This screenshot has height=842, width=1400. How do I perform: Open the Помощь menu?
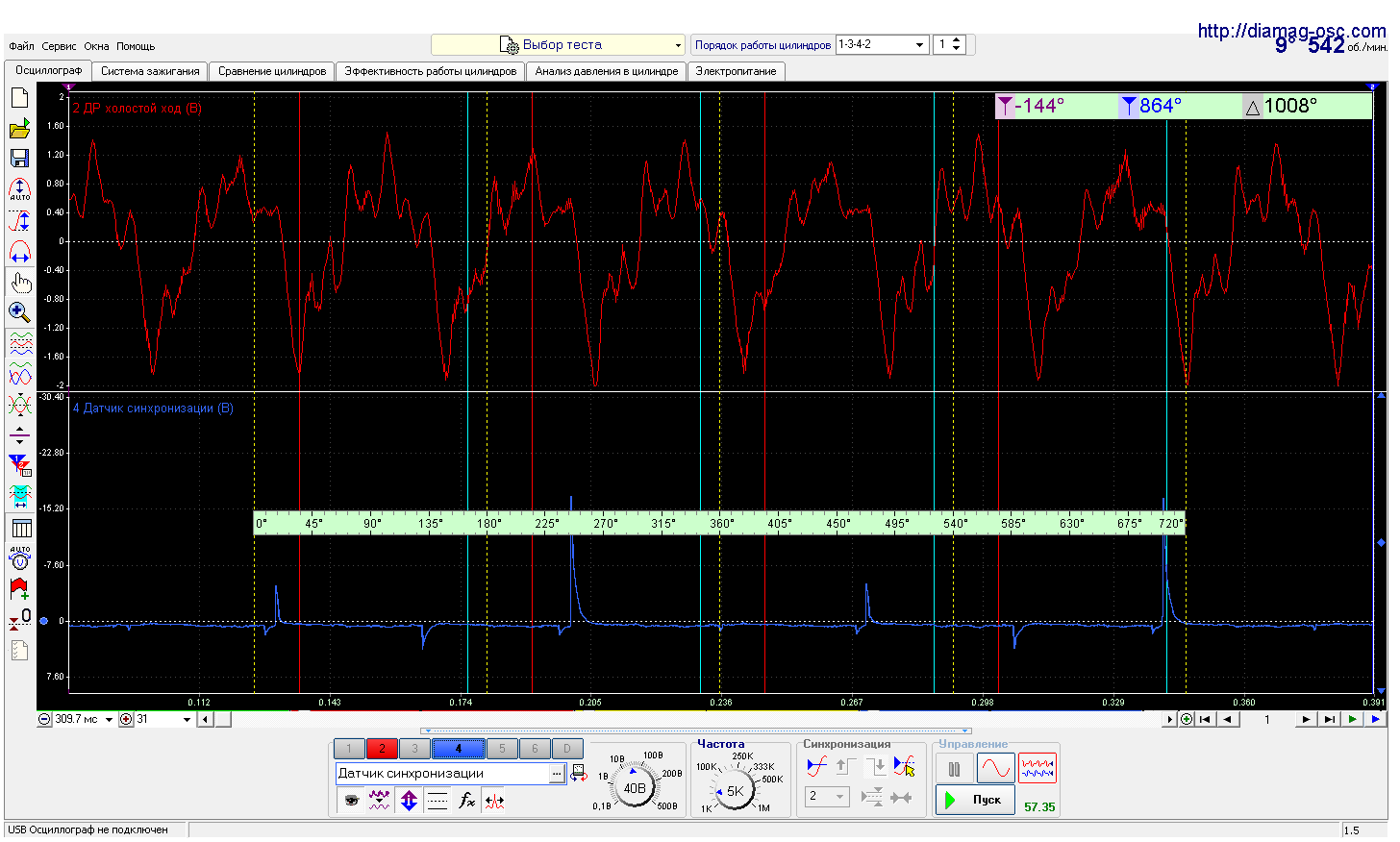pyautogui.click(x=136, y=46)
